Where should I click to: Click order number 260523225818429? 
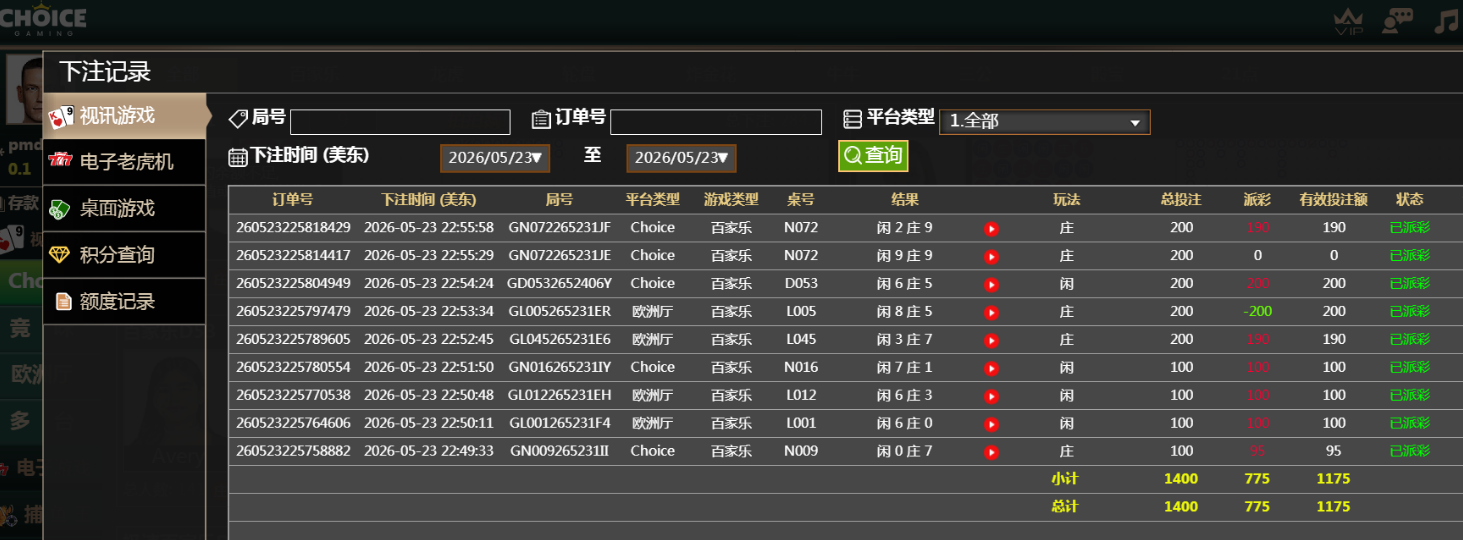(x=293, y=227)
